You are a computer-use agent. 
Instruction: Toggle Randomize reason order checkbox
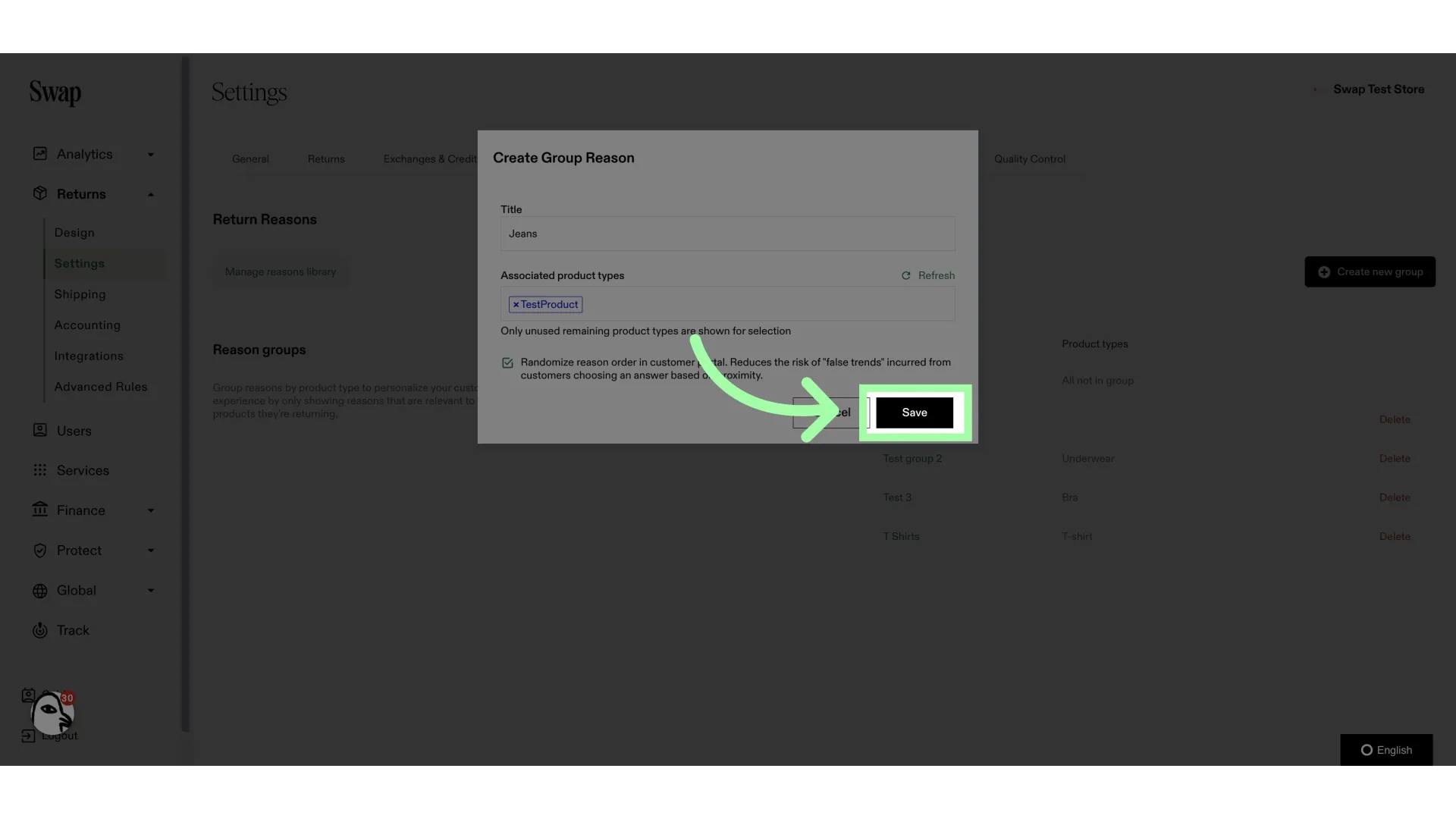pyautogui.click(x=507, y=363)
